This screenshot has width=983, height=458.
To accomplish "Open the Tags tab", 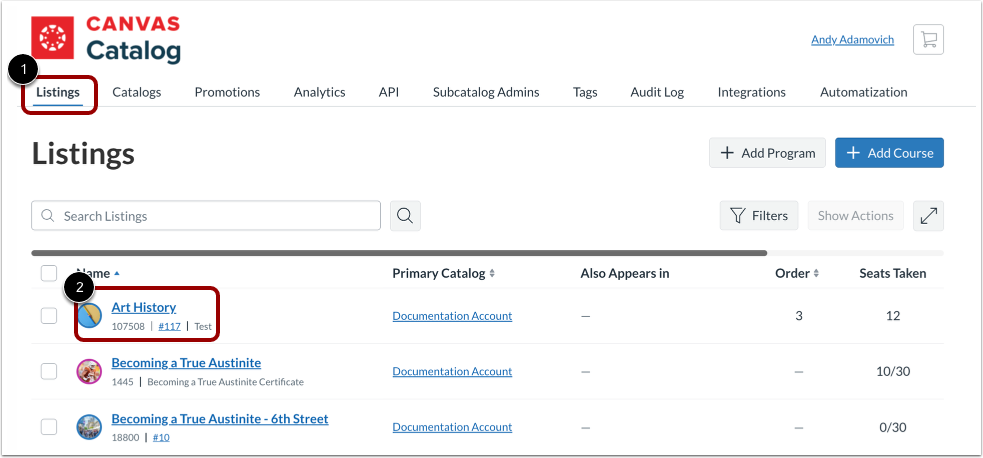I will (x=585, y=92).
